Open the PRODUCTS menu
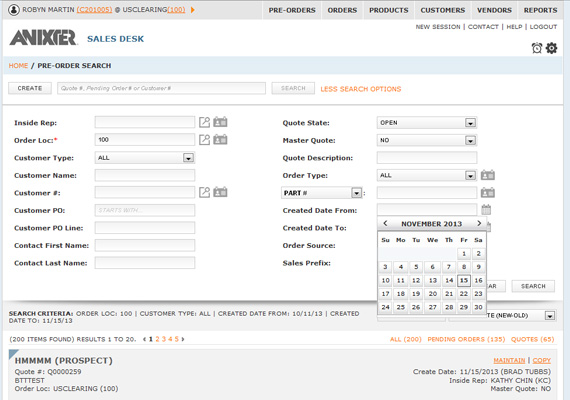 (389, 10)
